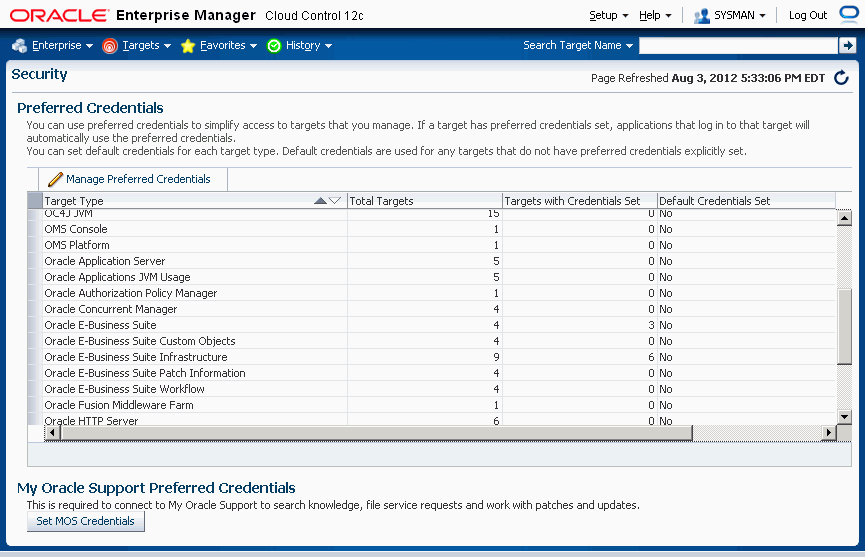Select the OMS Console row

click(431, 229)
